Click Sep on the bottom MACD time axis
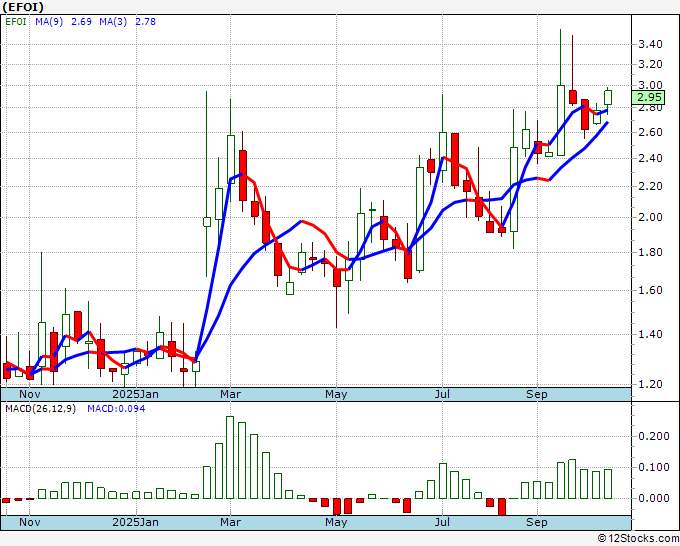 [537, 522]
